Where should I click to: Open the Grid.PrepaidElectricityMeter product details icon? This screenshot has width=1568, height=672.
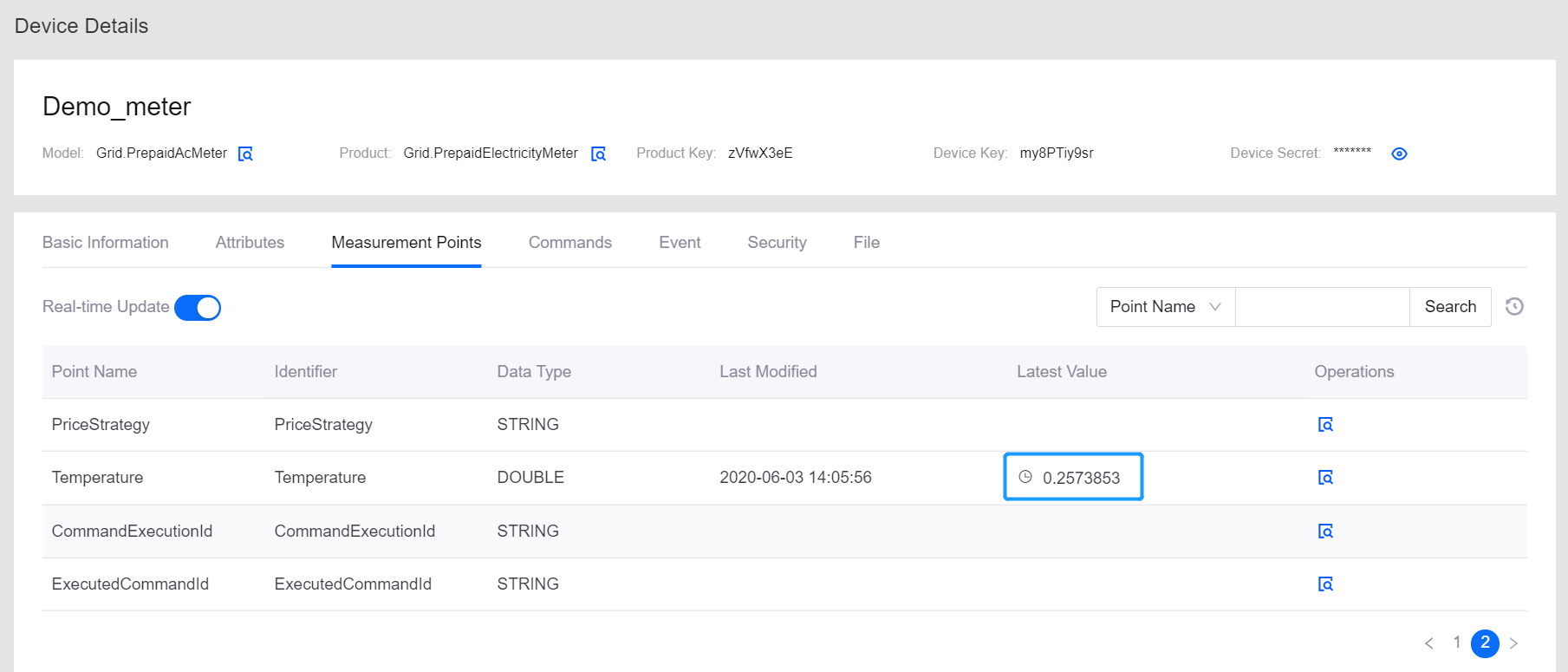coord(598,154)
